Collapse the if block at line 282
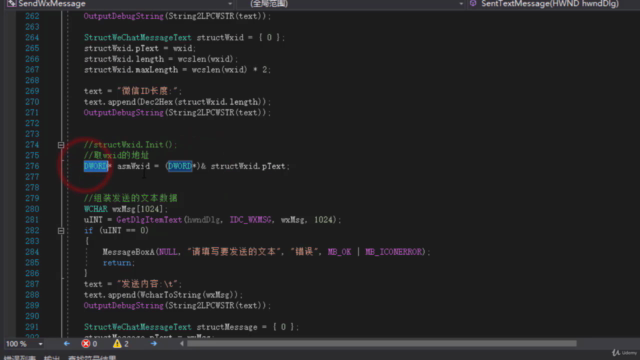Viewport: 640px width, 360px height. 61,231
